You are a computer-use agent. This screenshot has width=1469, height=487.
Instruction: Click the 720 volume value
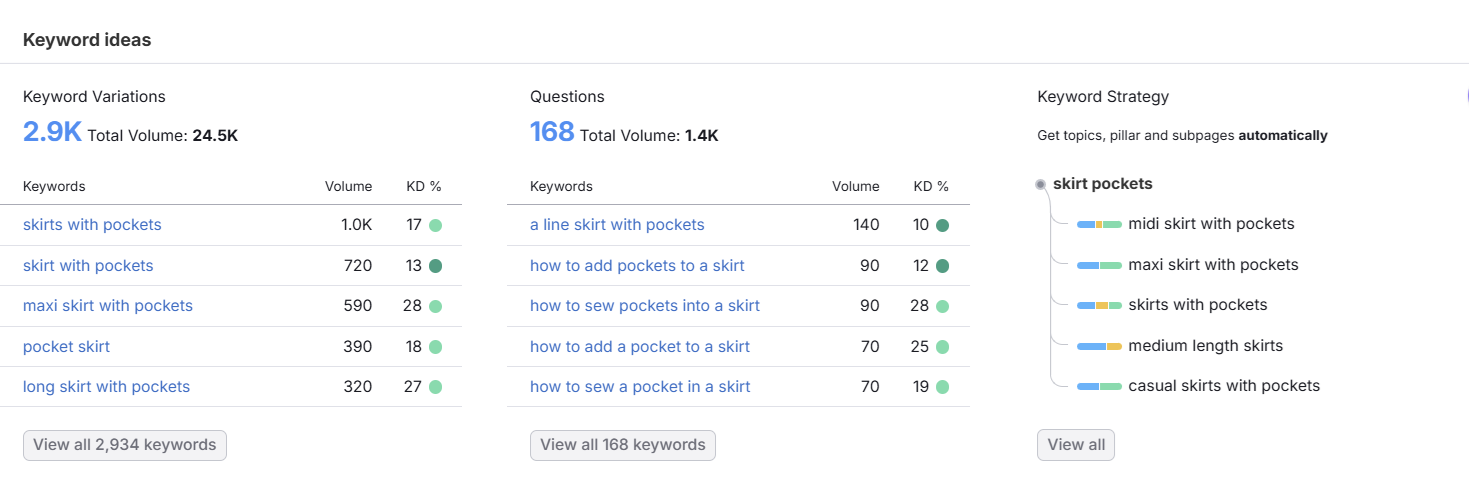[x=358, y=266]
